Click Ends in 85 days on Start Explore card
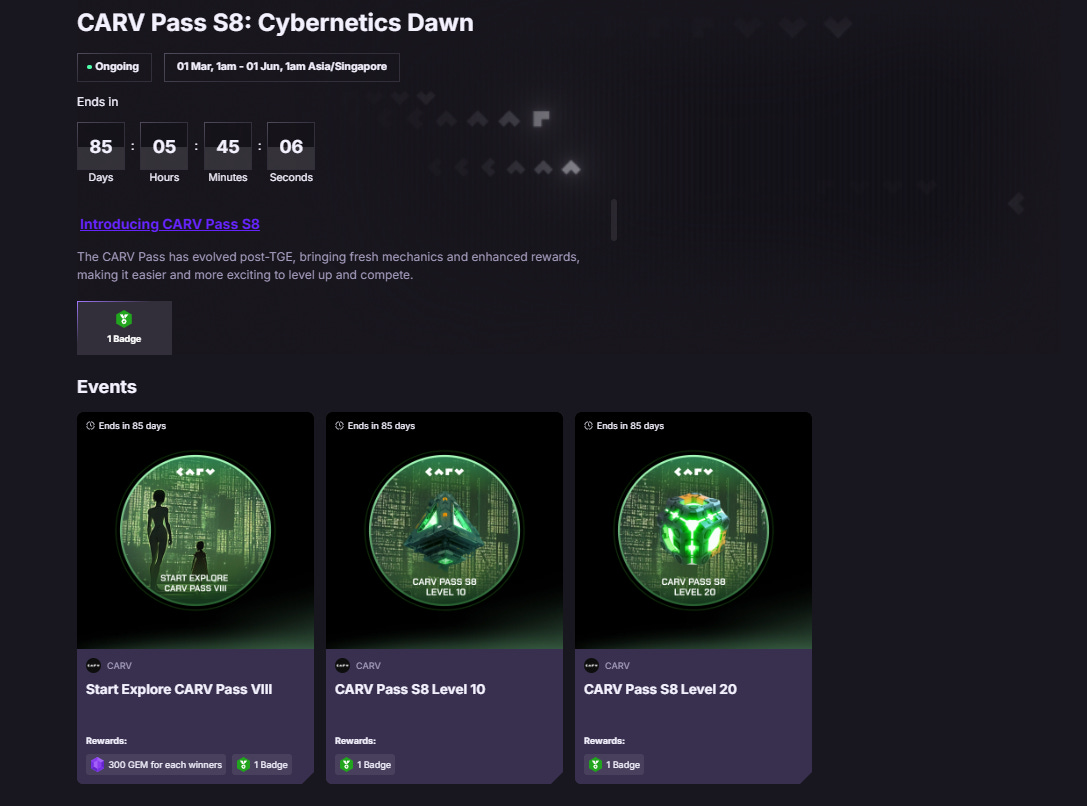The image size is (1087, 806). [132, 426]
